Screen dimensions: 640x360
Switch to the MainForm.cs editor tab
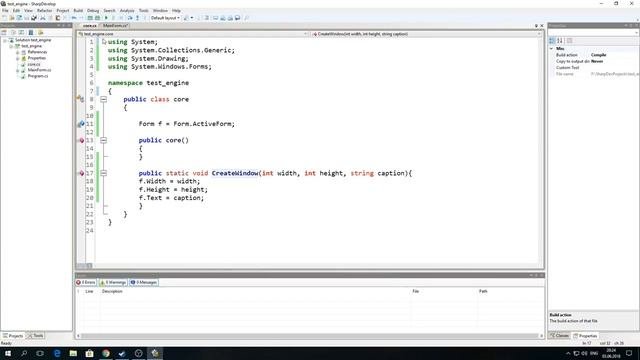pos(115,26)
